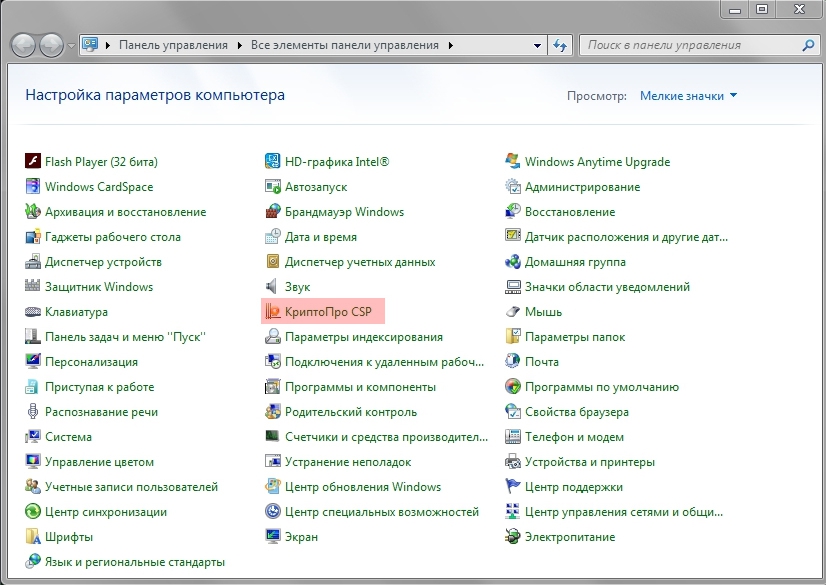Click the Звук speaker icon
The image size is (826, 585).
272,286
